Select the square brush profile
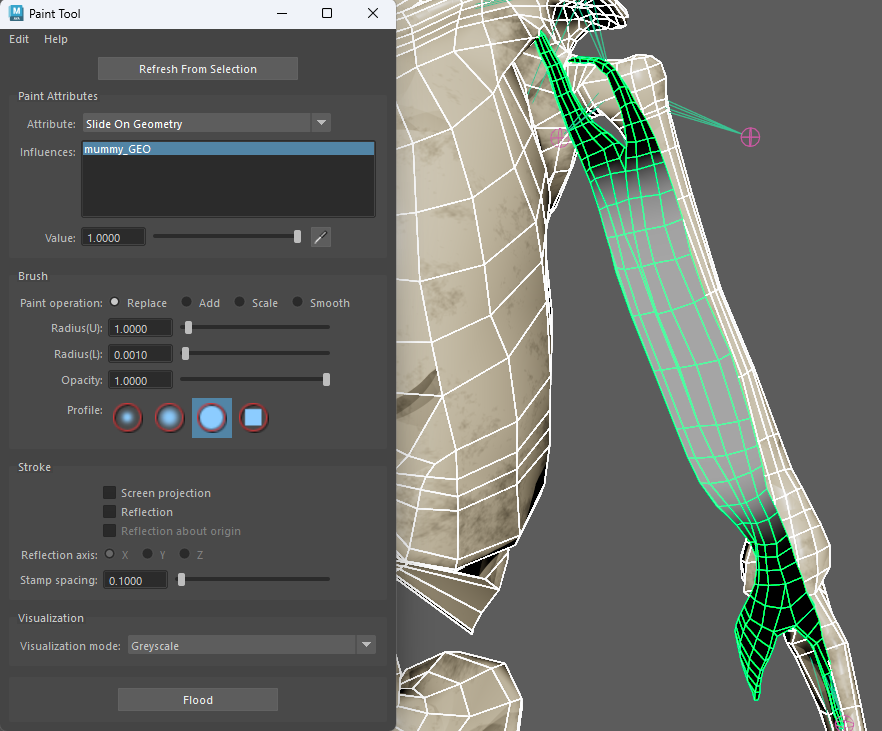Image resolution: width=882 pixels, height=731 pixels. pos(254,417)
